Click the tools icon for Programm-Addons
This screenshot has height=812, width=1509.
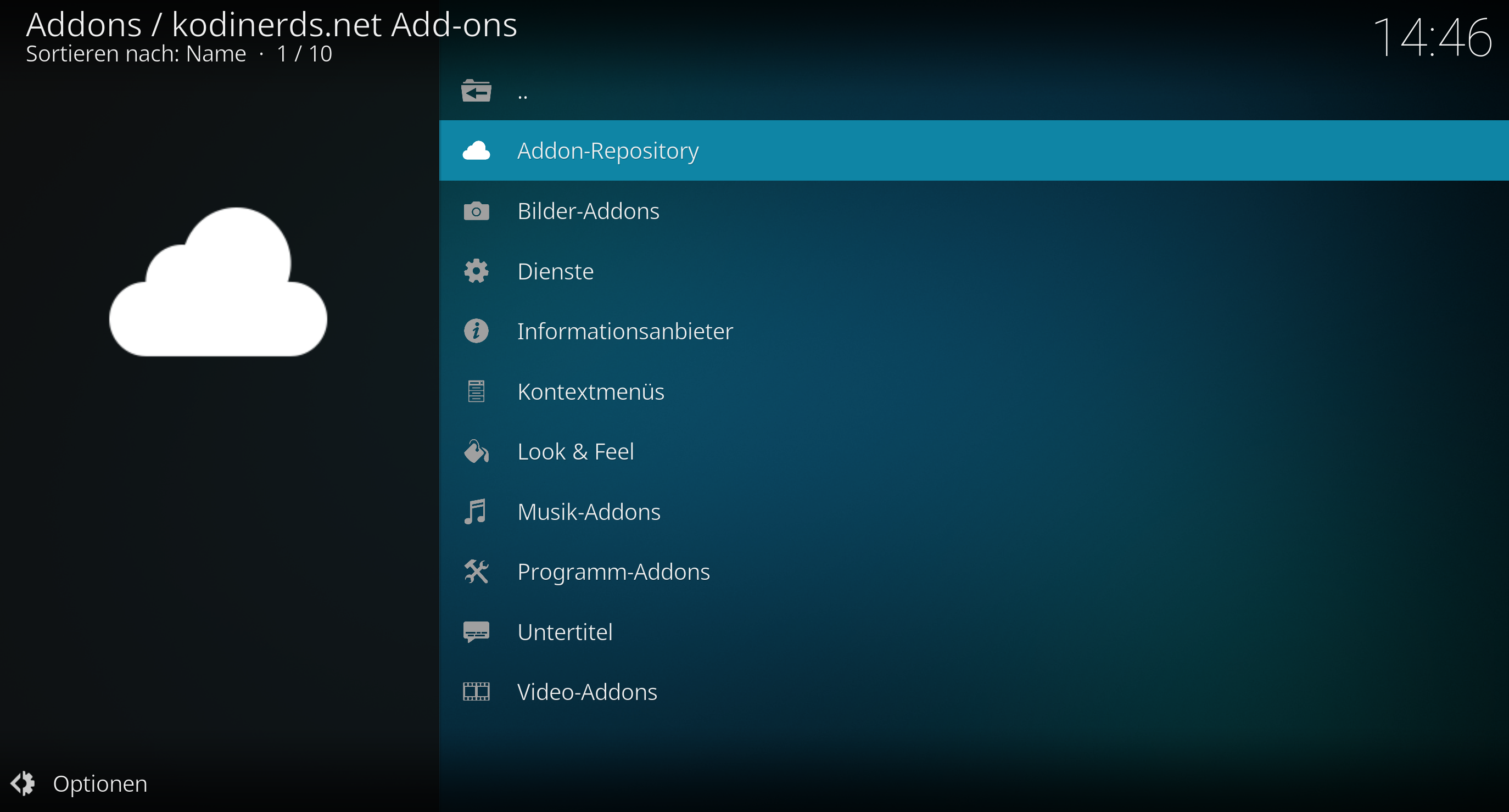(476, 571)
